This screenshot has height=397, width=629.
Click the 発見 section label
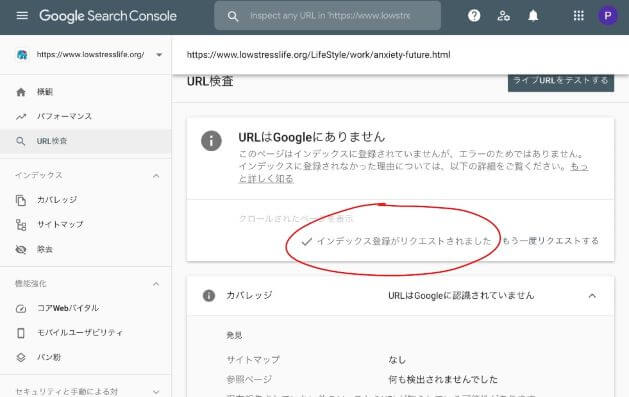(x=234, y=336)
